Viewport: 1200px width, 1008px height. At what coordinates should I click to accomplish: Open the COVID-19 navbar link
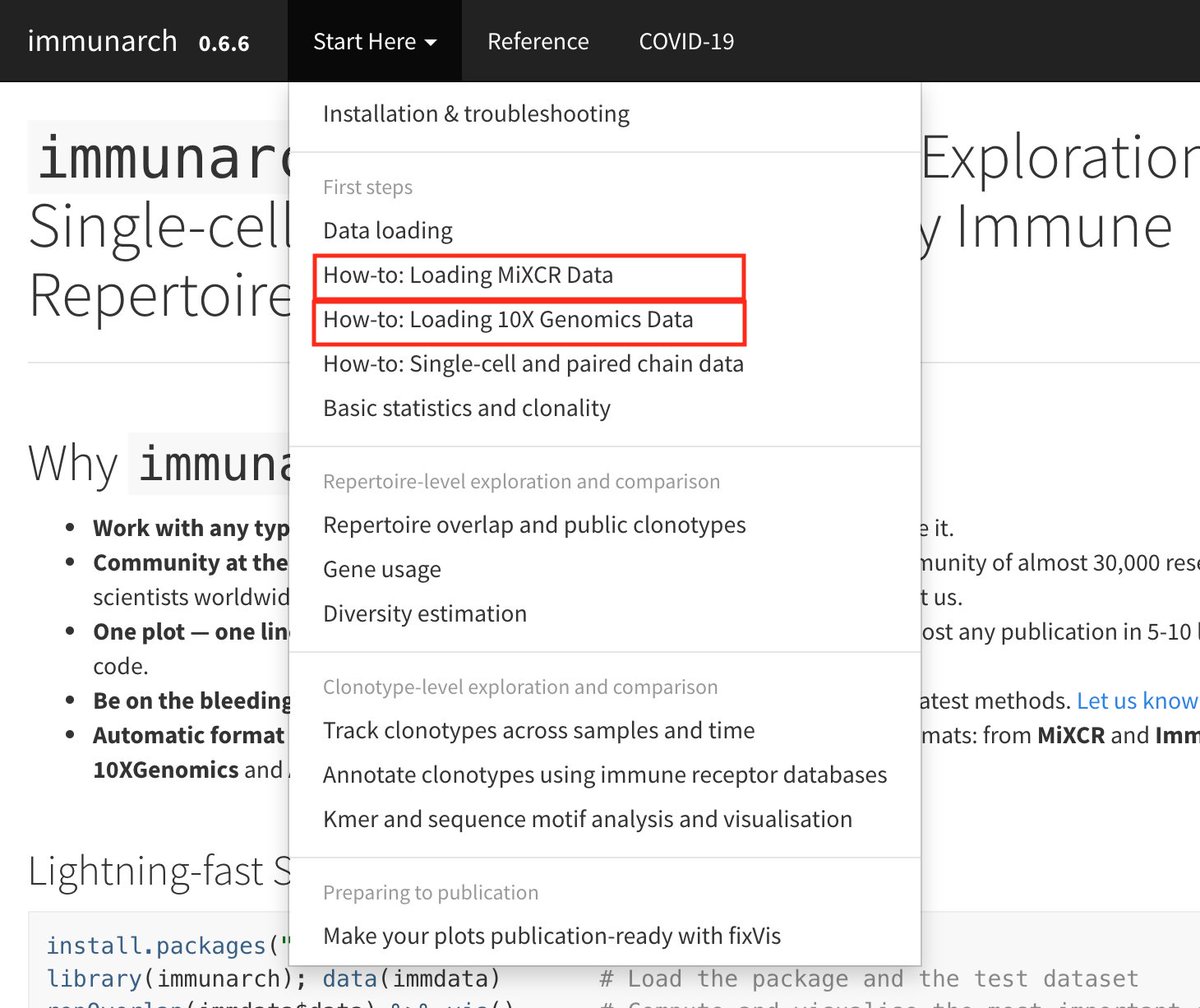[x=686, y=42]
